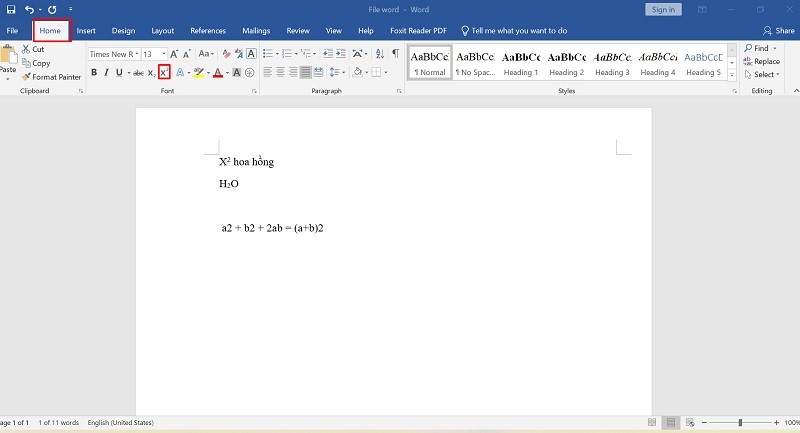Click Tell me what you want to do
The width and height of the screenshot is (800, 433).
pyautogui.click(x=514, y=31)
